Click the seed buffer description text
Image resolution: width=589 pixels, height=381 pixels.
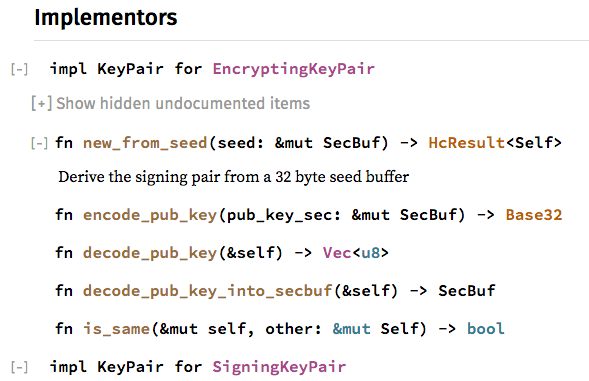pos(233,177)
